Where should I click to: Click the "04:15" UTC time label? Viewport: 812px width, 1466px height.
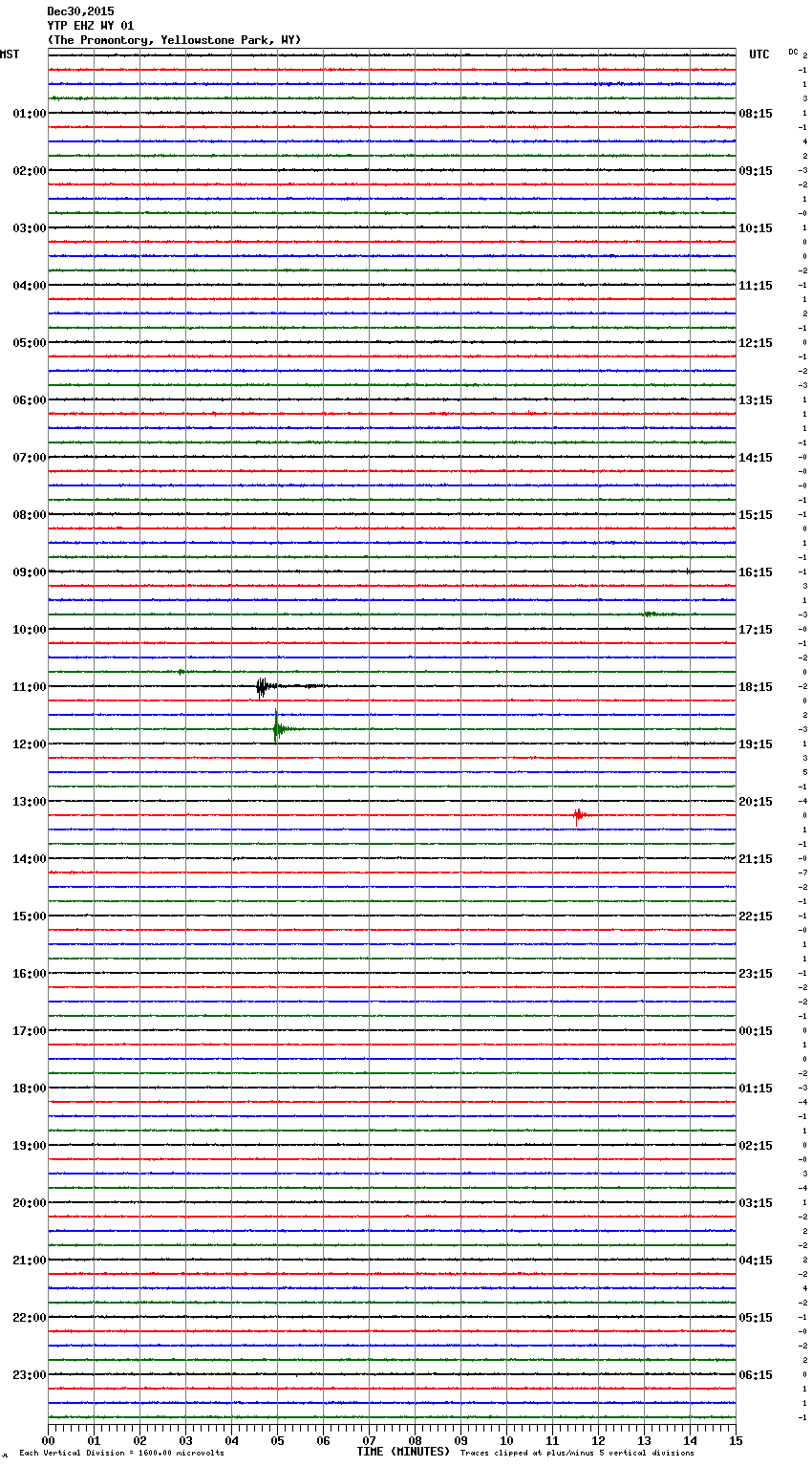[756, 1261]
